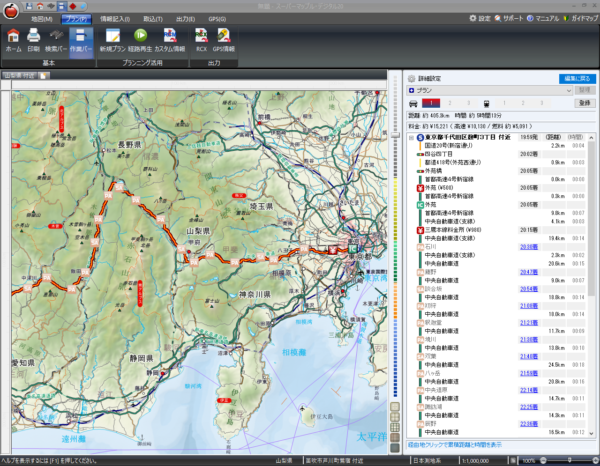Collapse the 東京都千代田区 start node tree

point(411,137)
